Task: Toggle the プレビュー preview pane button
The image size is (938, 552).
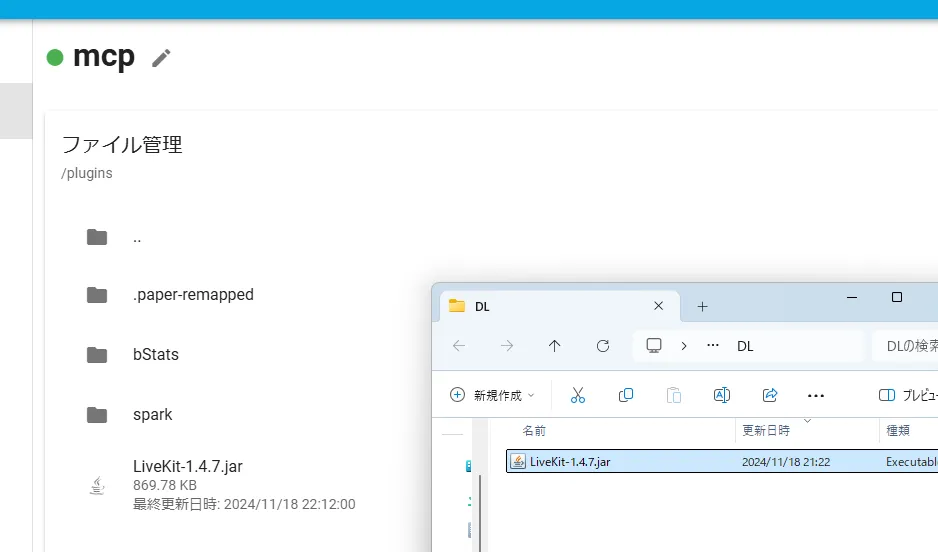Action: click(907, 395)
